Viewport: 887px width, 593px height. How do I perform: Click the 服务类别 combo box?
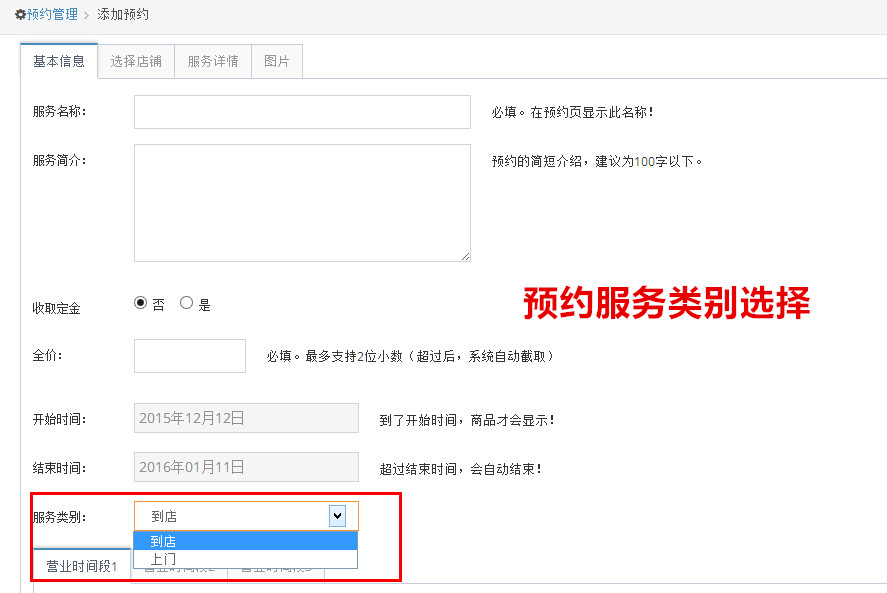tap(235, 516)
